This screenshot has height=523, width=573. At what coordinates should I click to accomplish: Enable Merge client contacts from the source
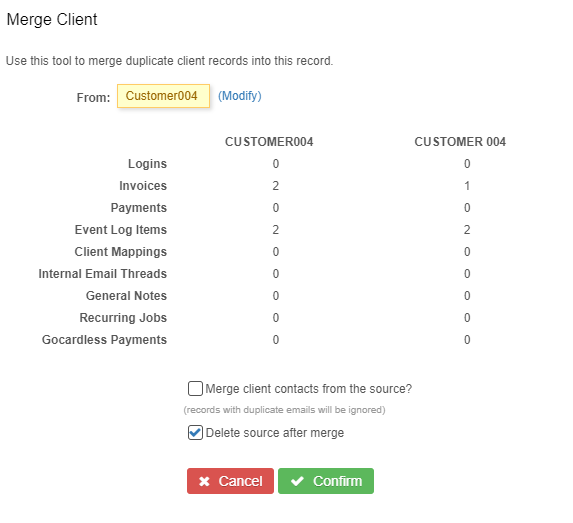pos(195,389)
